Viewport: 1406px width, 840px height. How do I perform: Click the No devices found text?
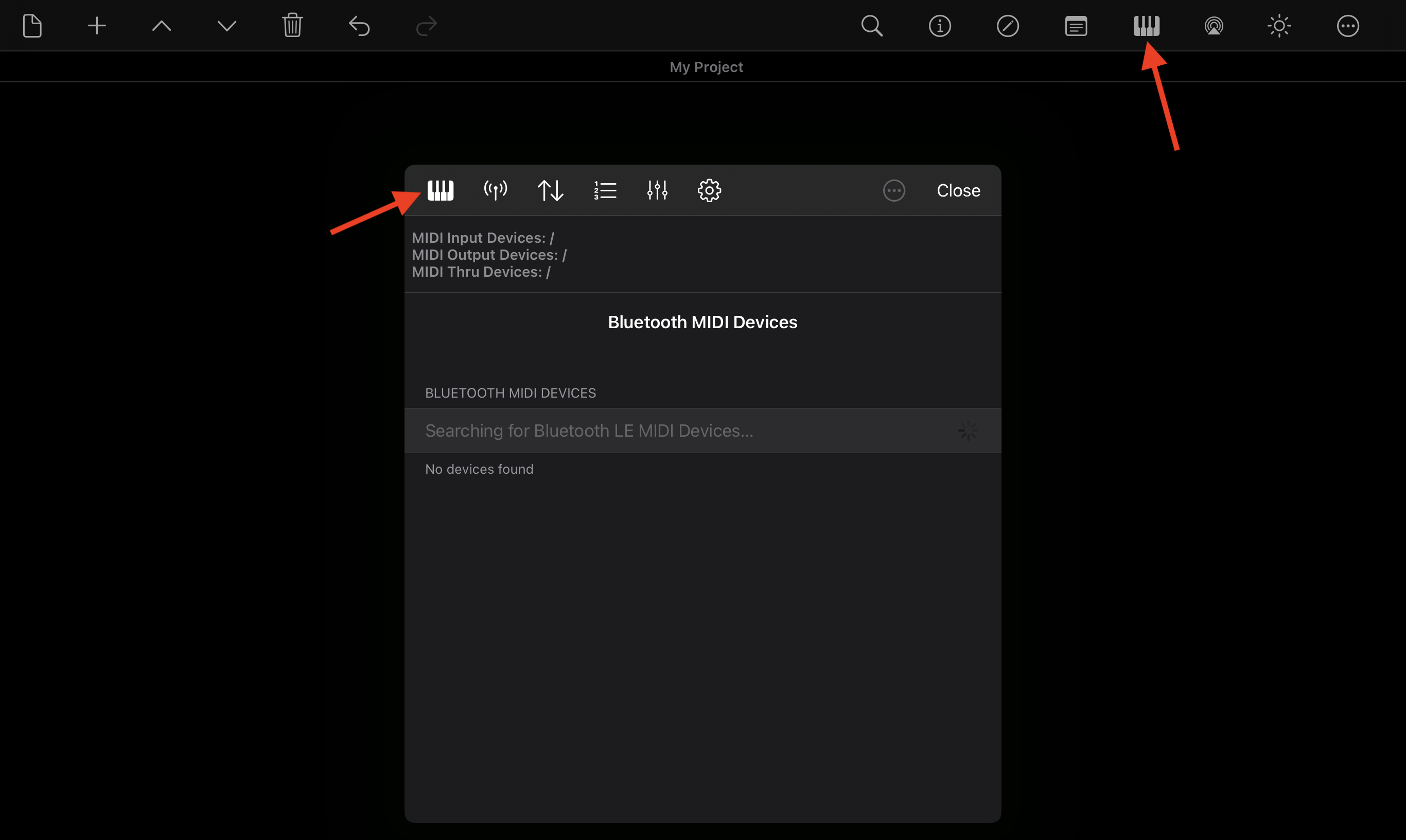tap(479, 469)
